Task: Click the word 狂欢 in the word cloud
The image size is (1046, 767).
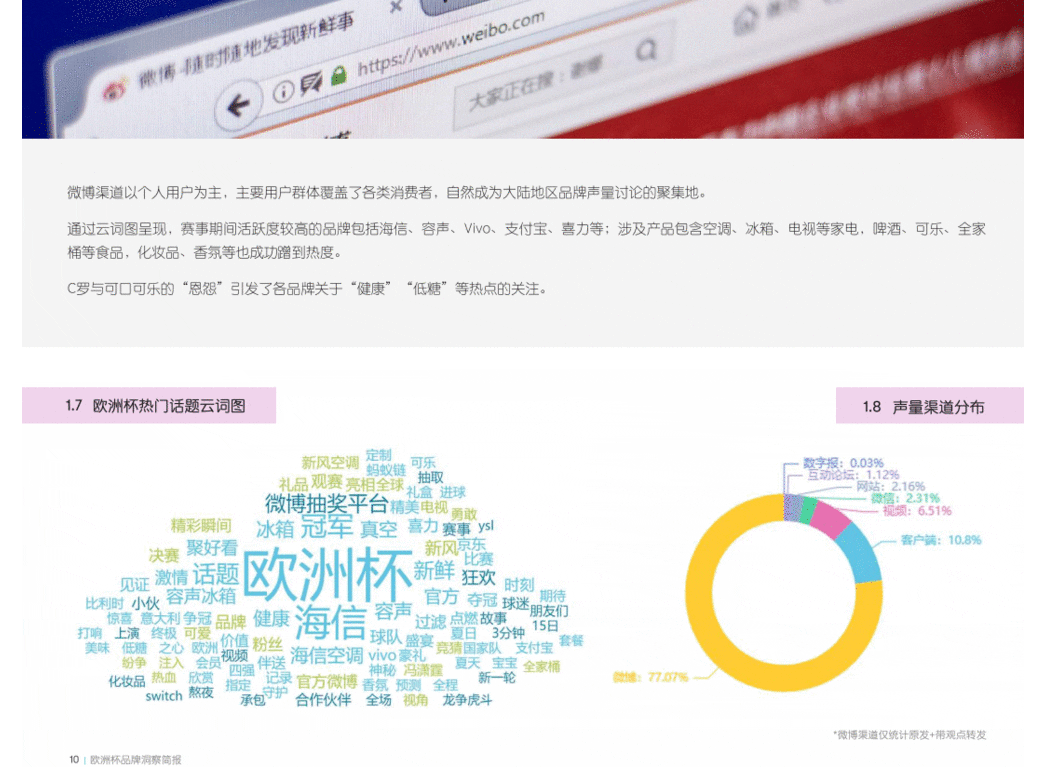Action: (x=478, y=577)
